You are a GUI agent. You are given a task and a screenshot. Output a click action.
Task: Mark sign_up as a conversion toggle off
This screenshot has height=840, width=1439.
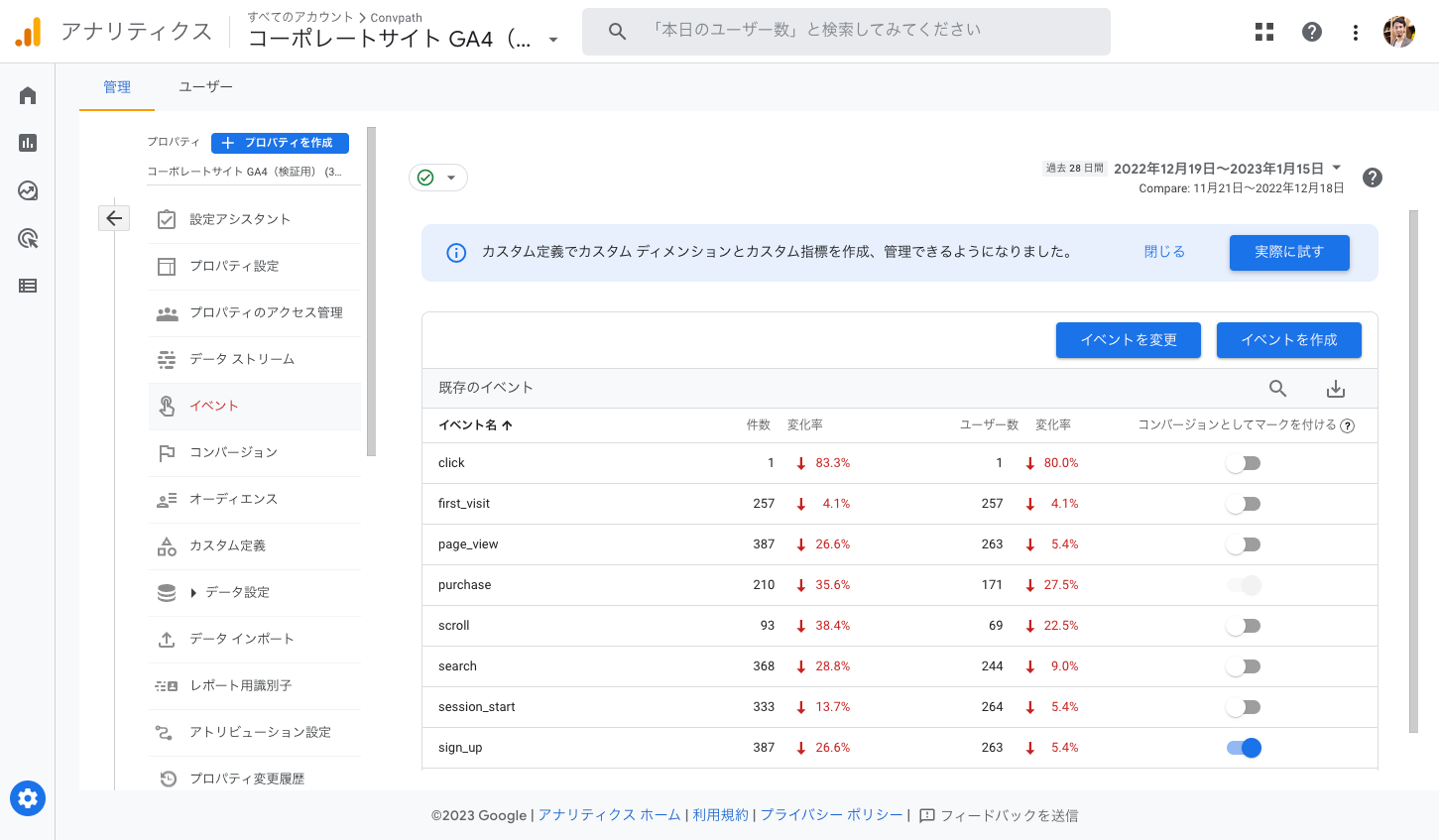[x=1244, y=747]
